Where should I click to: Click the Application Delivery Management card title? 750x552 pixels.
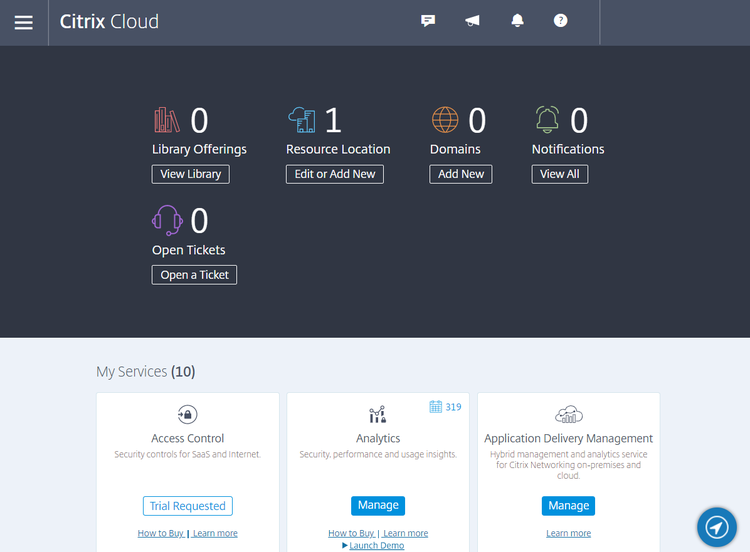568,438
